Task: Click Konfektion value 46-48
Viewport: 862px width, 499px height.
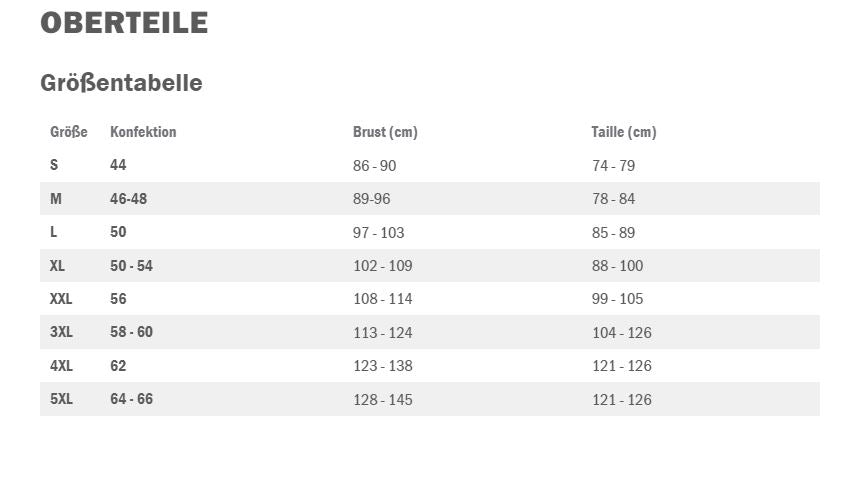Action: [x=129, y=198]
